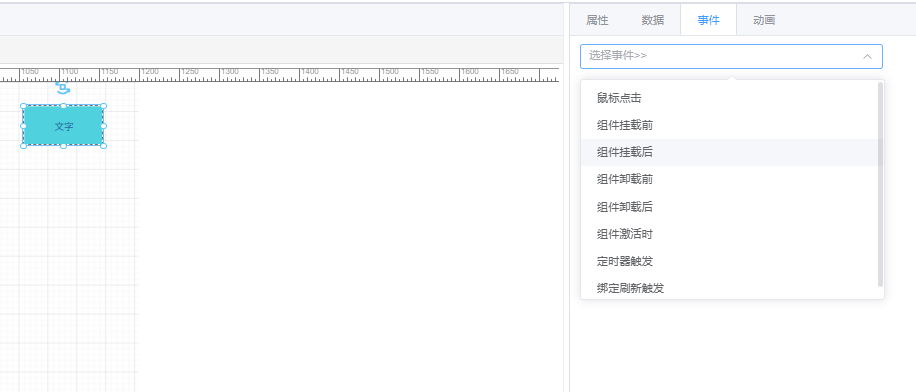Click the bottom-middle resize handle of 文字 box

[64, 145]
